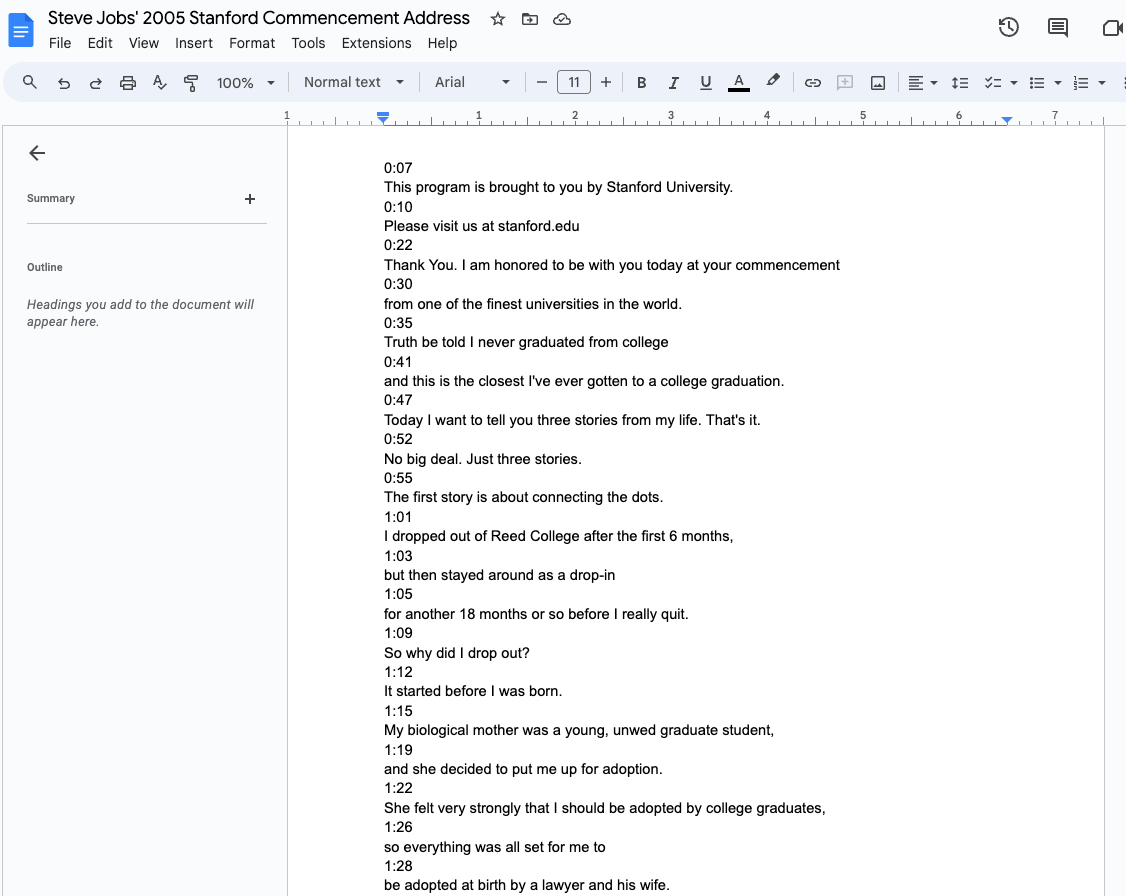The image size is (1126, 896).
Task: Insert a link
Action: [x=813, y=83]
